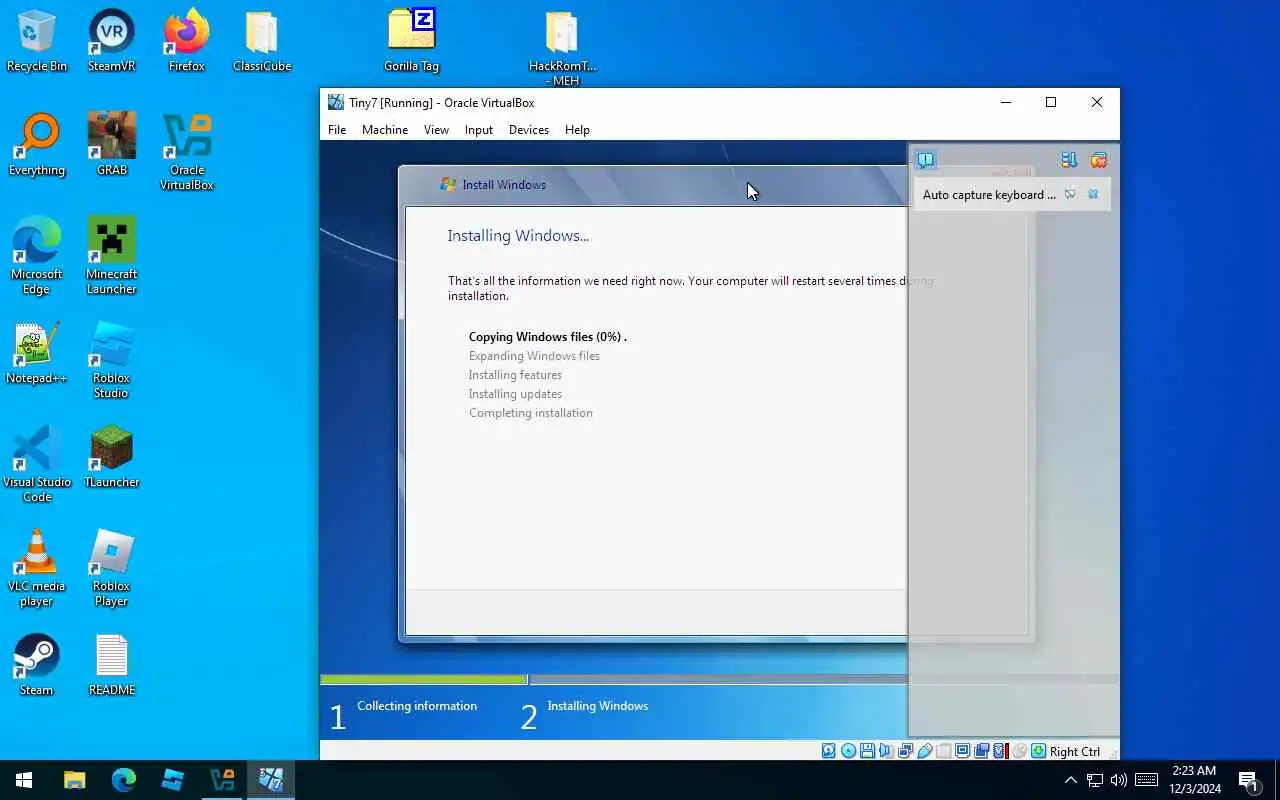Select the VLC media player shortcut
Image resolution: width=1280 pixels, height=800 pixels.
click(37, 568)
